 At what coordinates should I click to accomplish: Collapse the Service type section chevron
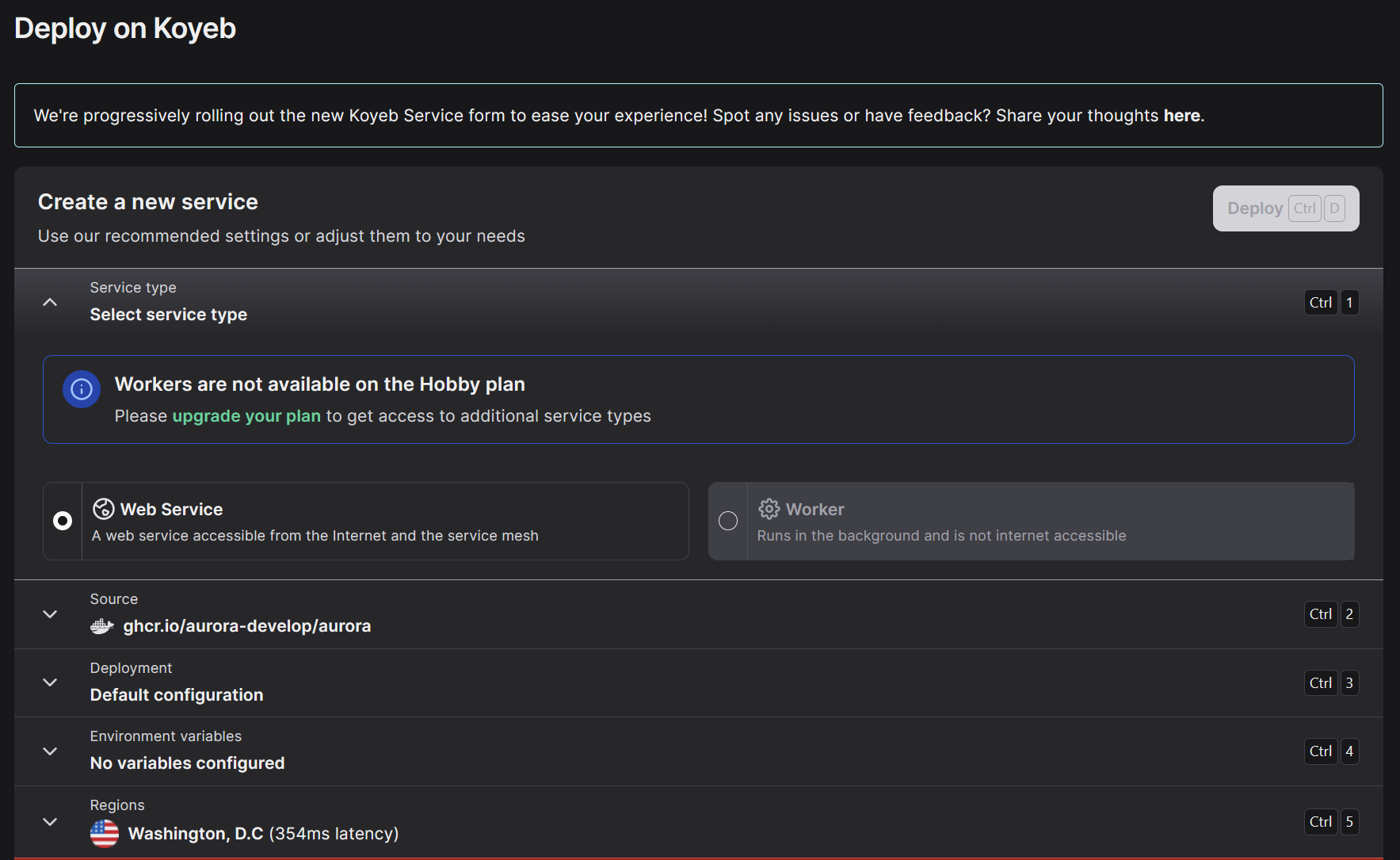50,302
